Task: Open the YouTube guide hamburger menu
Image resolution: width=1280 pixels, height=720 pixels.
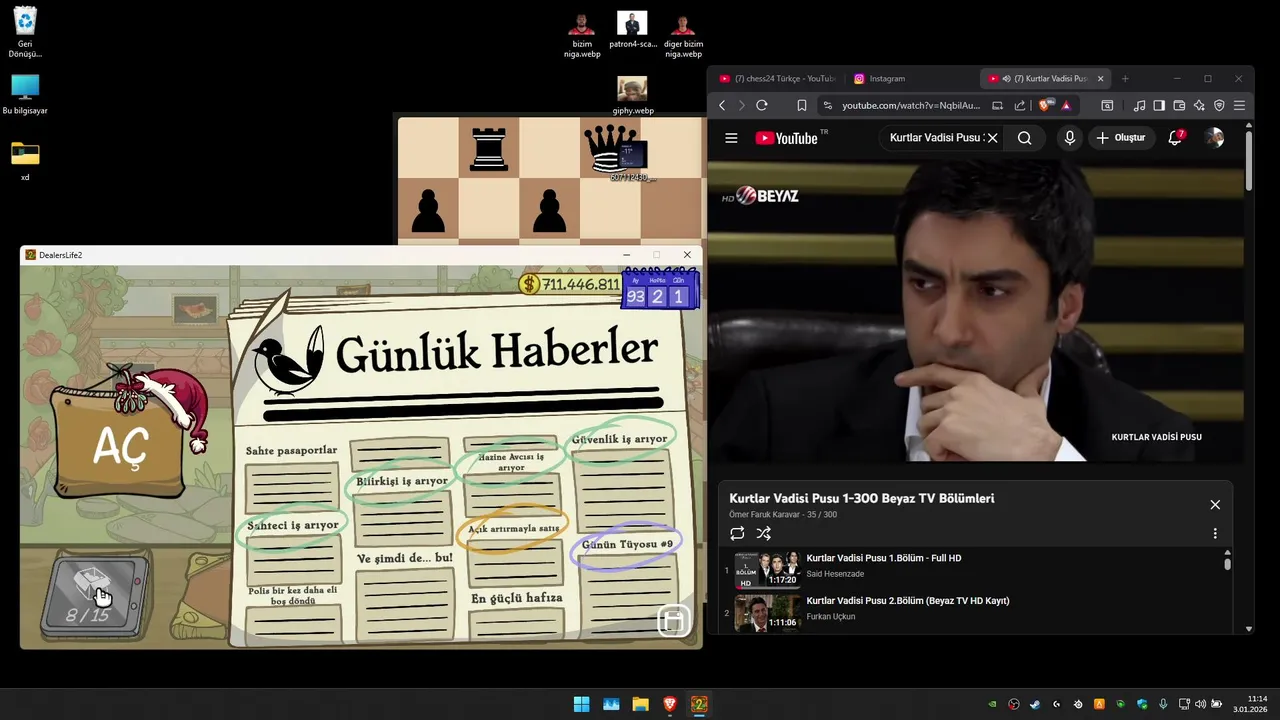Action: pyautogui.click(x=731, y=138)
